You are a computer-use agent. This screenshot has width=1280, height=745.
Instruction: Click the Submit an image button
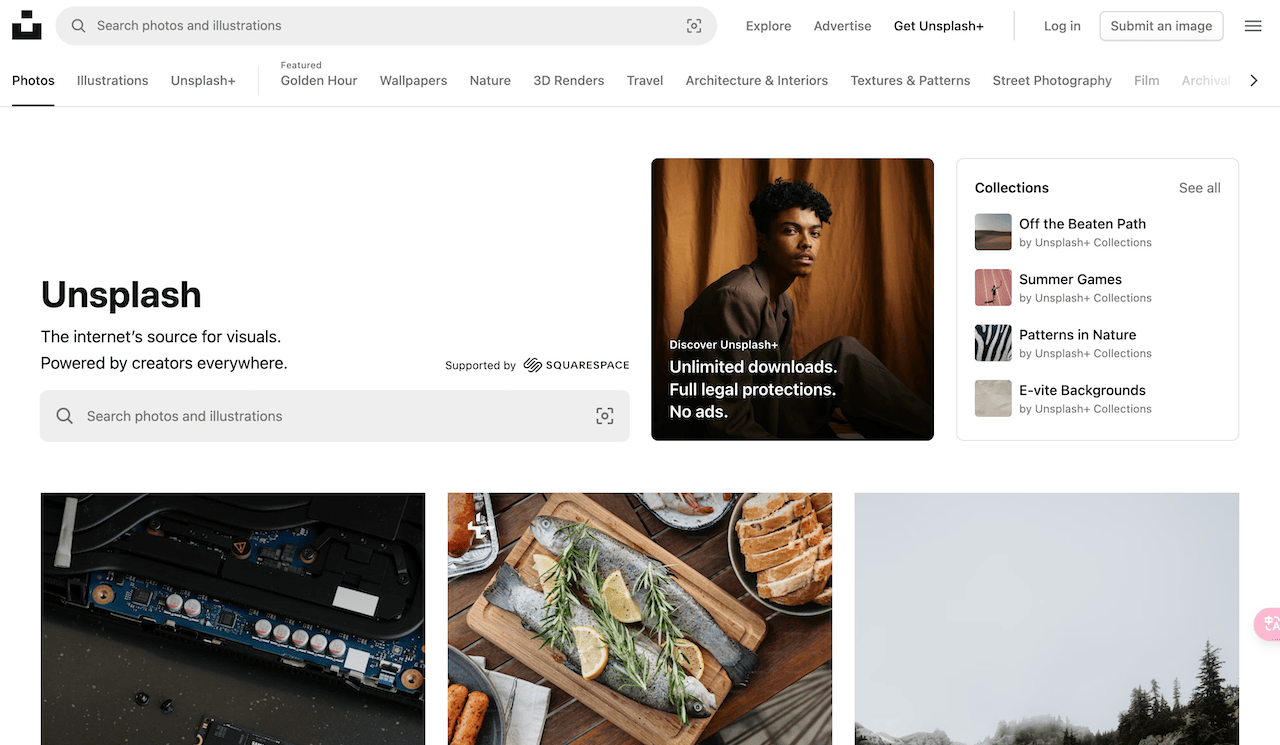tap(1161, 26)
